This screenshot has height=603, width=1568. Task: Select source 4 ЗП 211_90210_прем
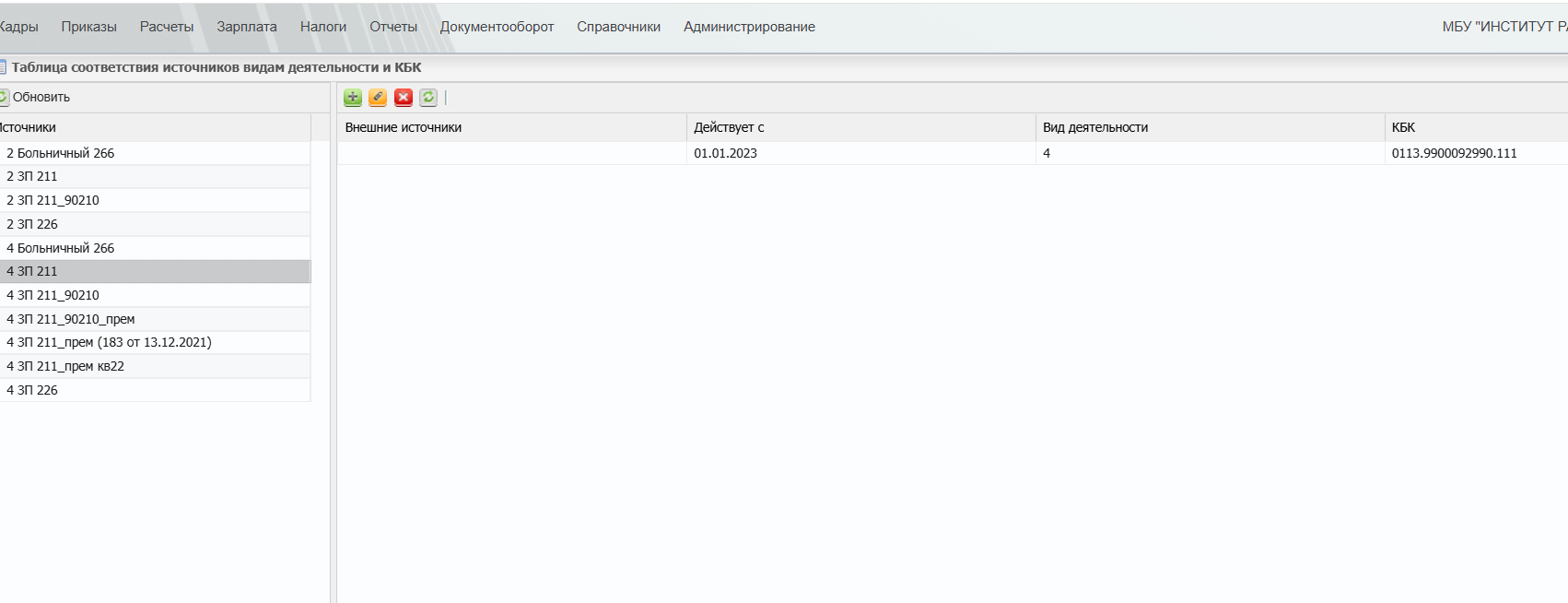[x=155, y=319]
